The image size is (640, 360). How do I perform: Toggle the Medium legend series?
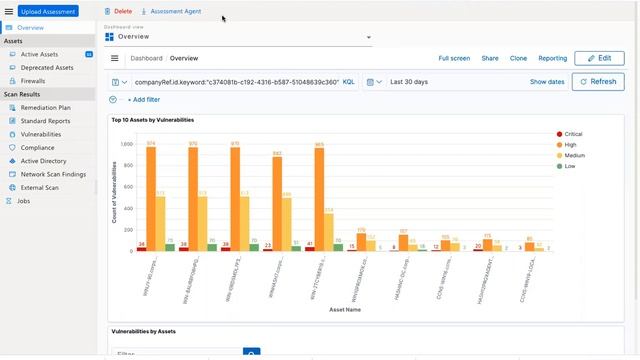tap(571, 156)
